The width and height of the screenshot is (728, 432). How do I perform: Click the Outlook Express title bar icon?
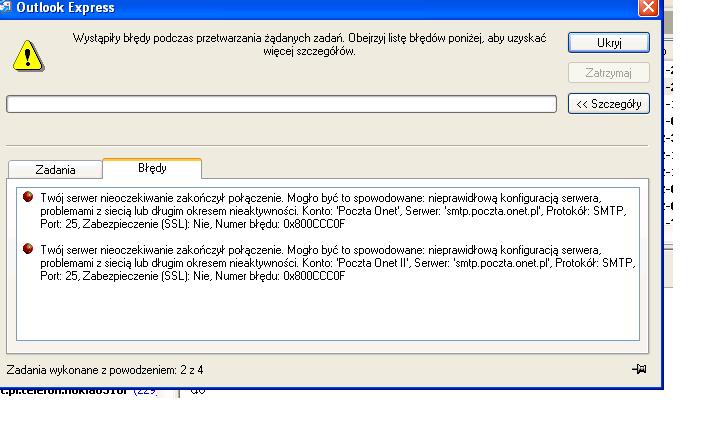pyautogui.click(x=5, y=7)
